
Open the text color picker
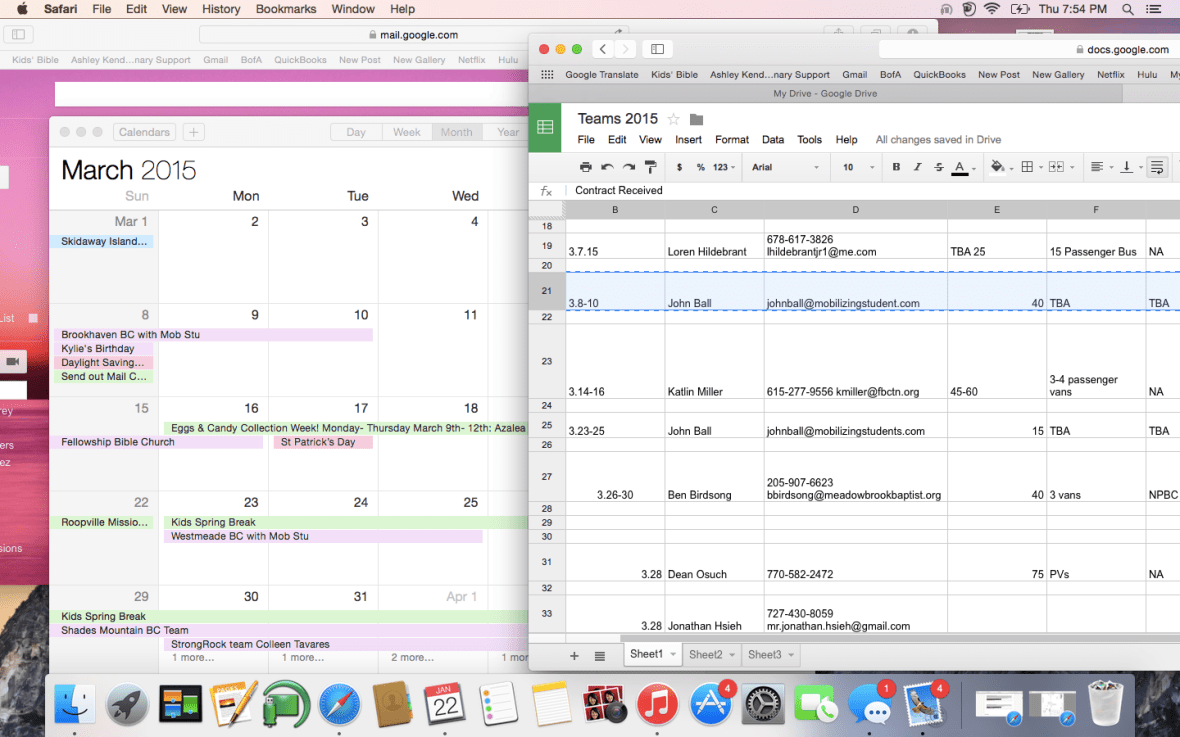pyautogui.click(x=958, y=167)
